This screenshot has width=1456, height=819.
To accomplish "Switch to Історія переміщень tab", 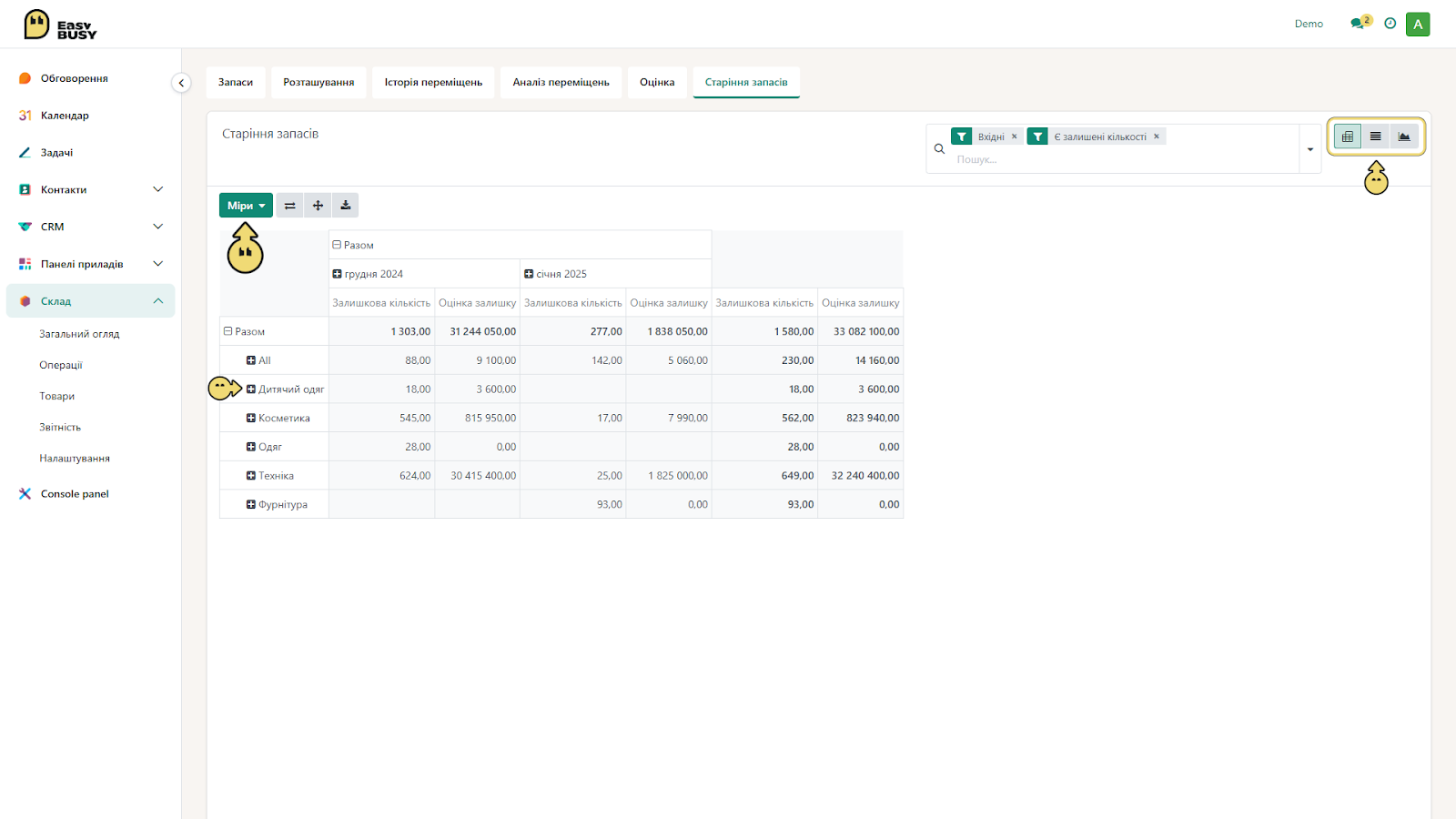I will click(433, 82).
